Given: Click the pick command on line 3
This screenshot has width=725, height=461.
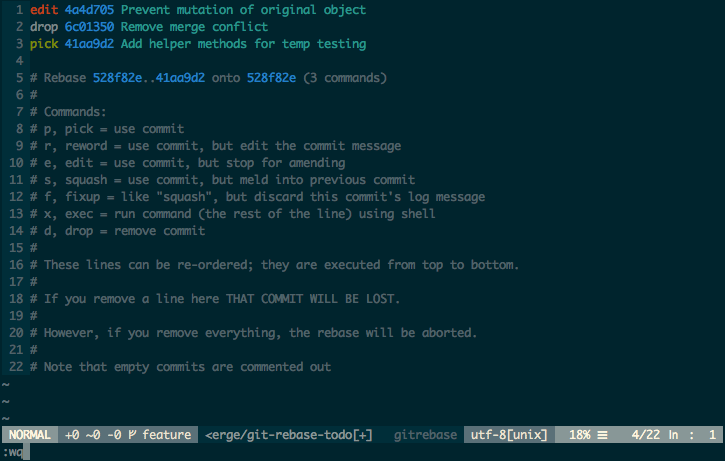Looking at the screenshot, I should point(44,44).
